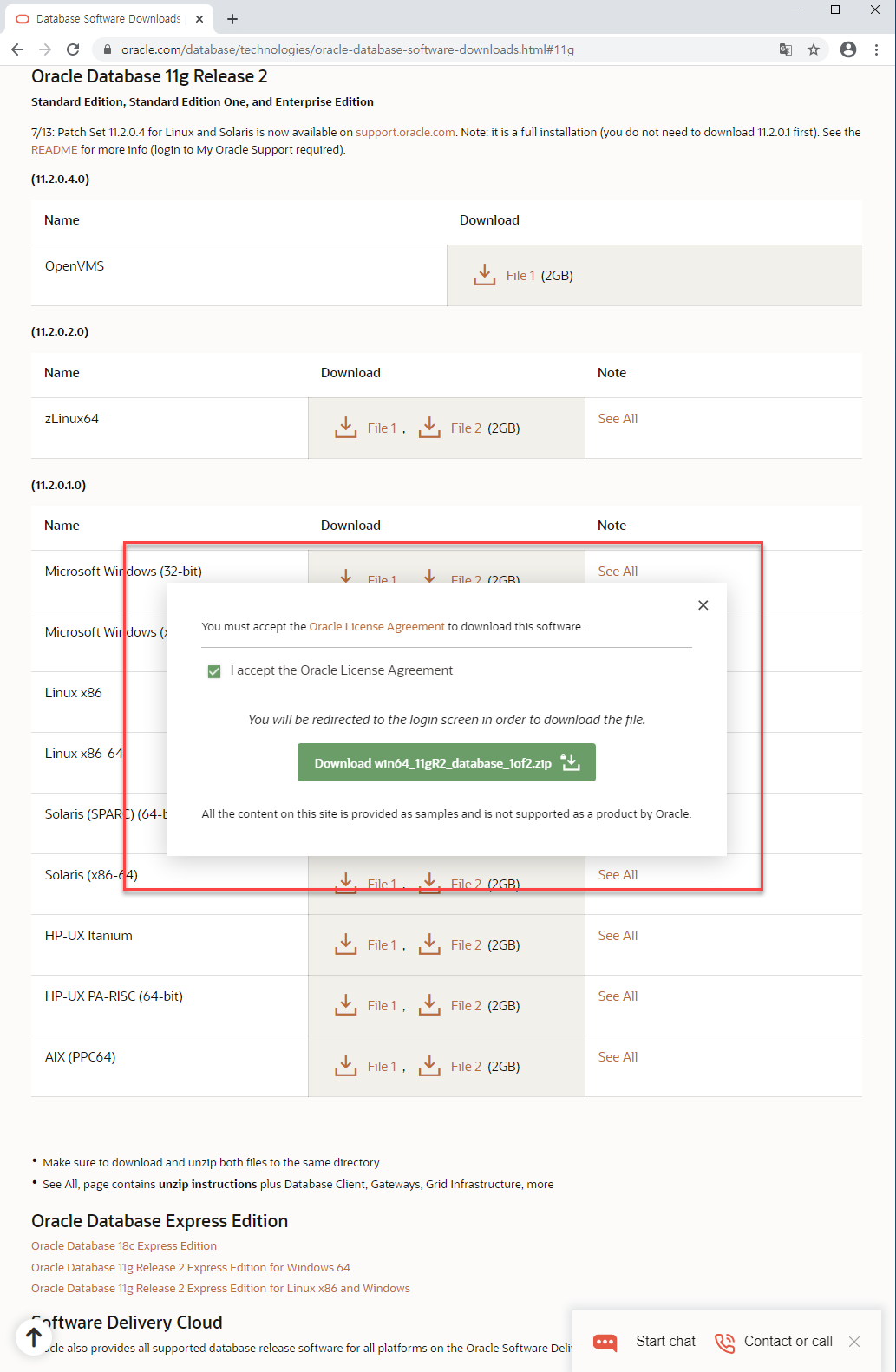Download HP-UX Itanium File 2 icon
The image size is (896, 1372).
(429, 944)
